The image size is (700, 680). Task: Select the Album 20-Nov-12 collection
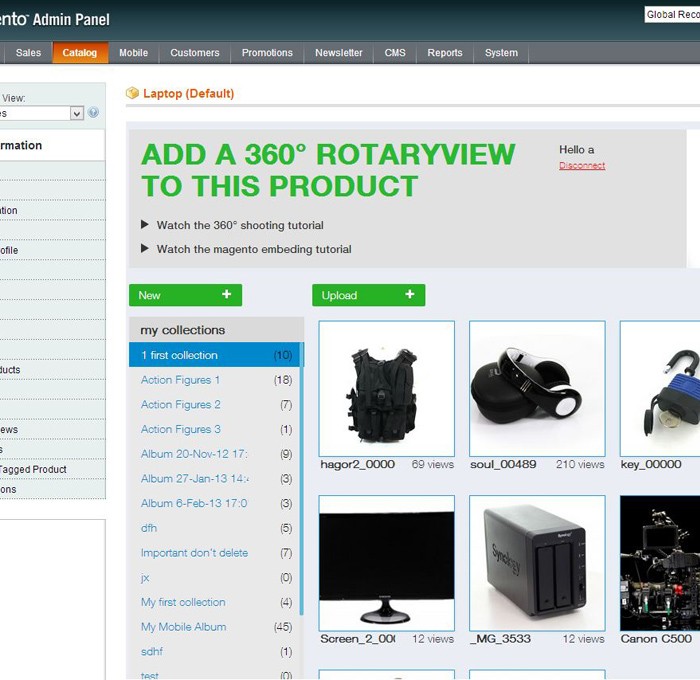(216, 454)
